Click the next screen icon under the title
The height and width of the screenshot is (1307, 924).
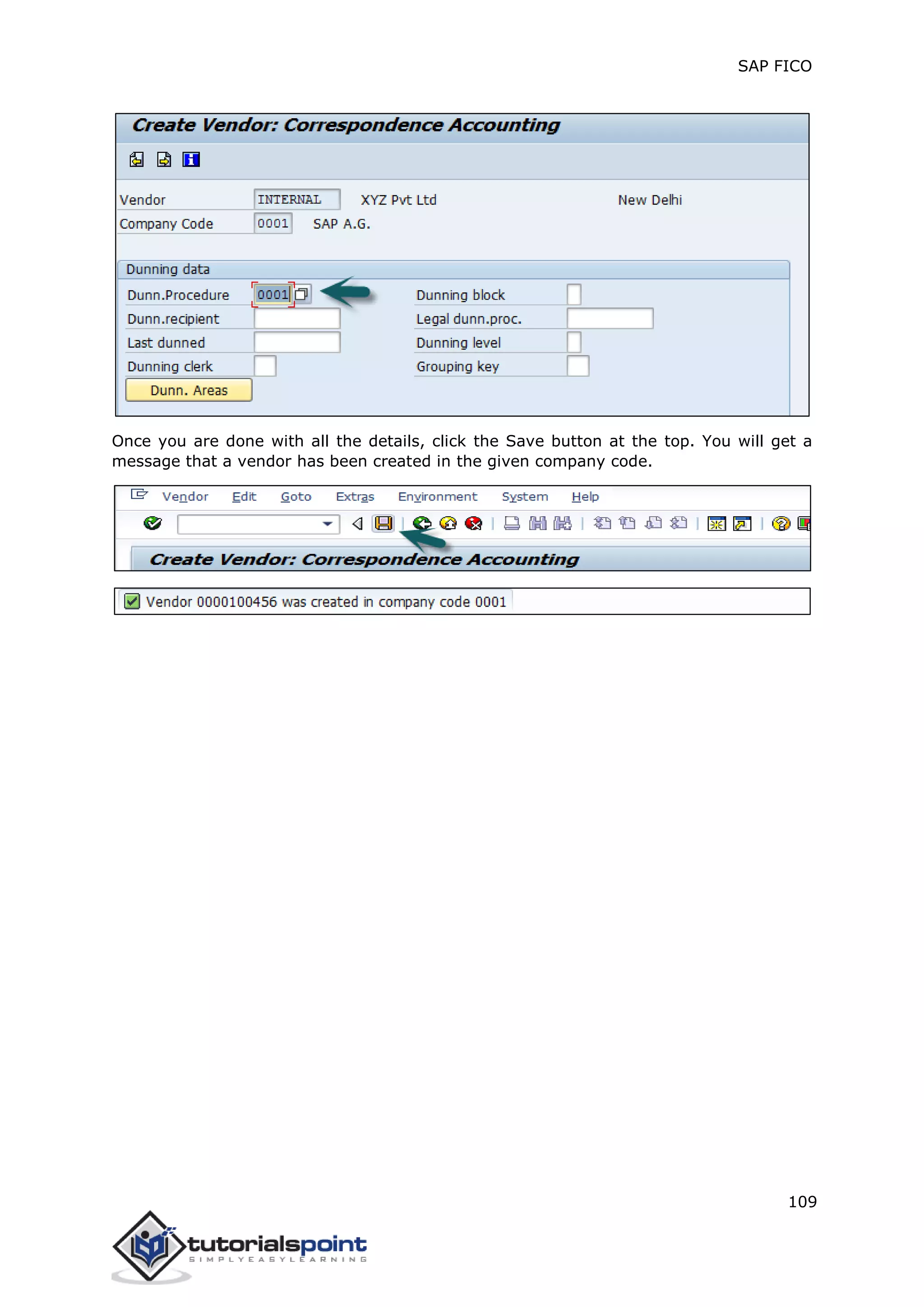tap(164, 160)
